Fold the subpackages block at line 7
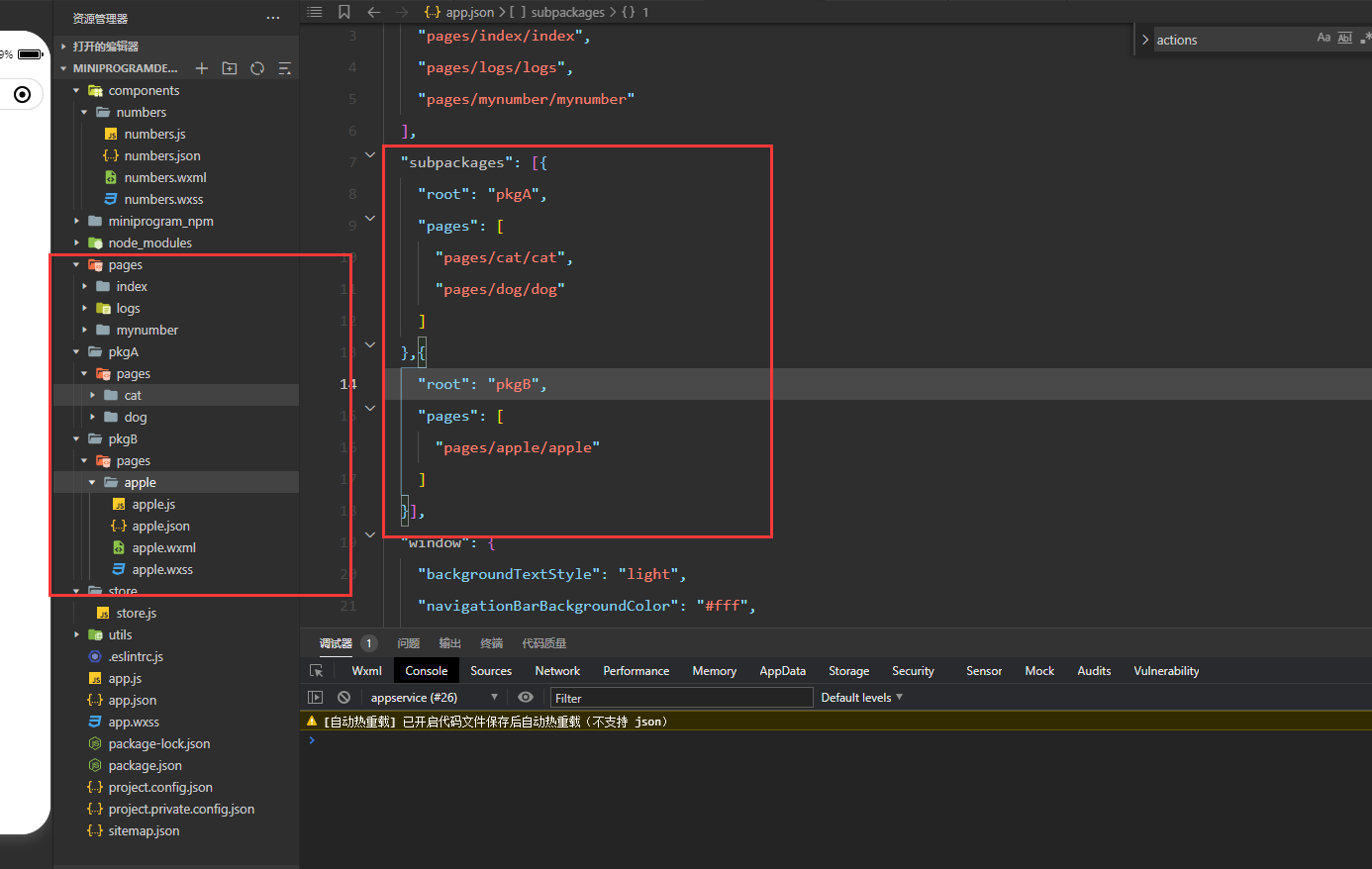1372x869 pixels. 370,154
